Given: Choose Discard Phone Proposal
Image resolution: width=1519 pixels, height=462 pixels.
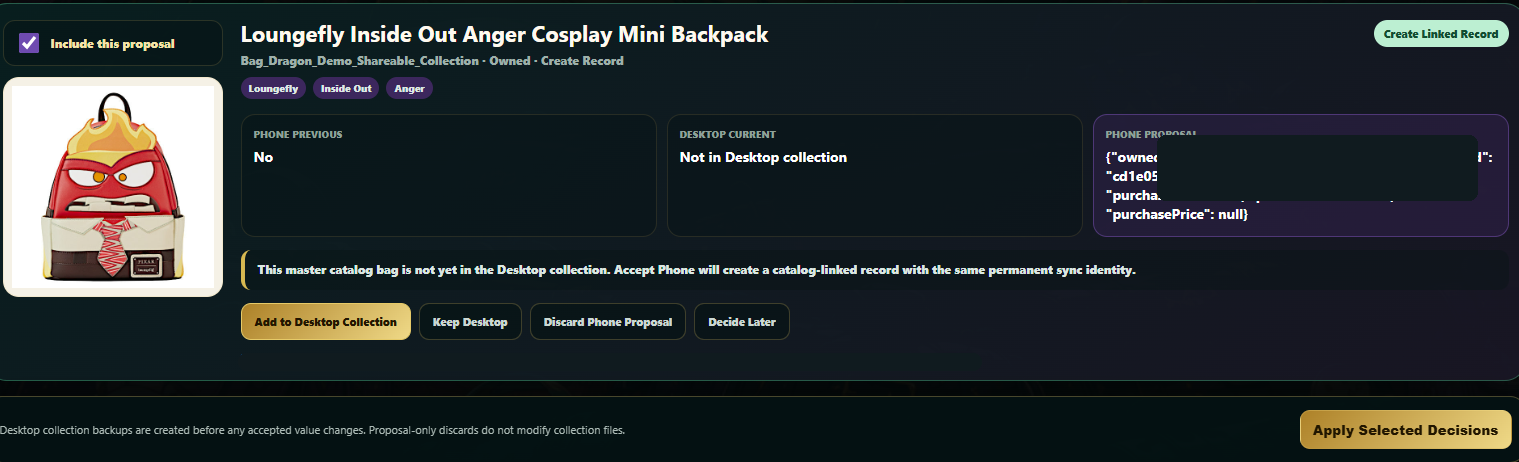Looking at the screenshot, I should [608, 322].
